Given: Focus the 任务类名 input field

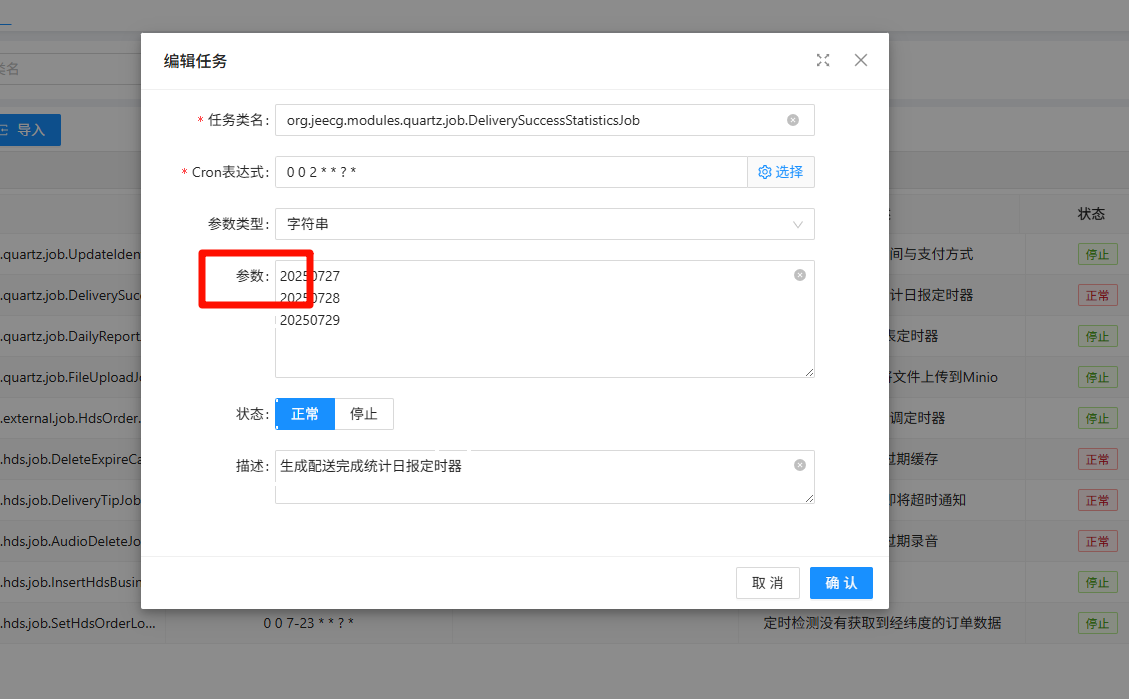Looking at the screenshot, I should pyautogui.click(x=544, y=120).
